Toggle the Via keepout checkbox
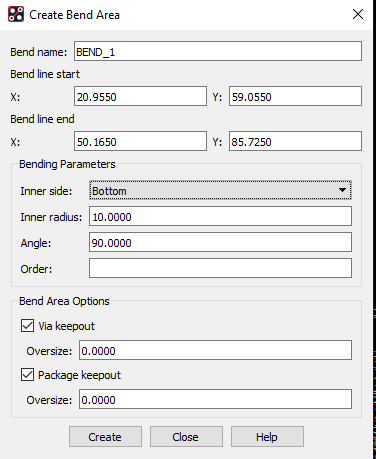This screenshot has width=376, height=459. [x=27, y=326]
